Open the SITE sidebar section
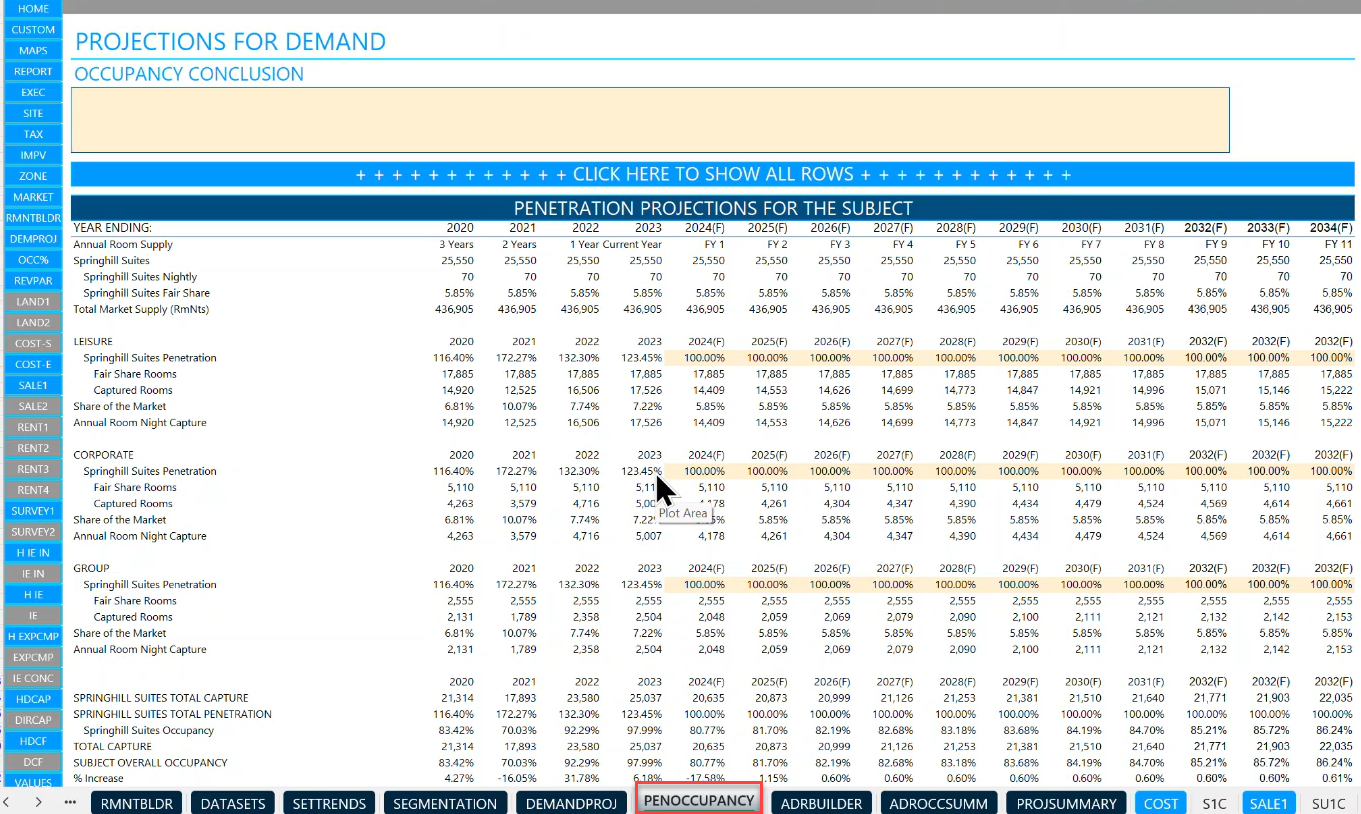1361x814 pixels. point(33,114)
